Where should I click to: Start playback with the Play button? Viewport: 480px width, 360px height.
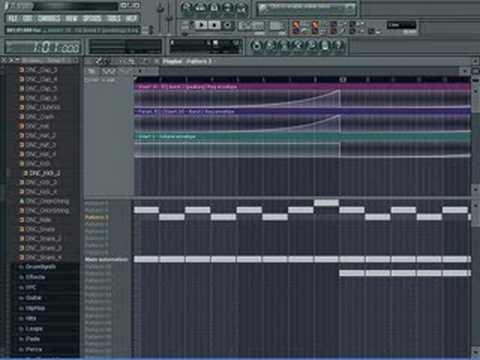click(201, 25)
